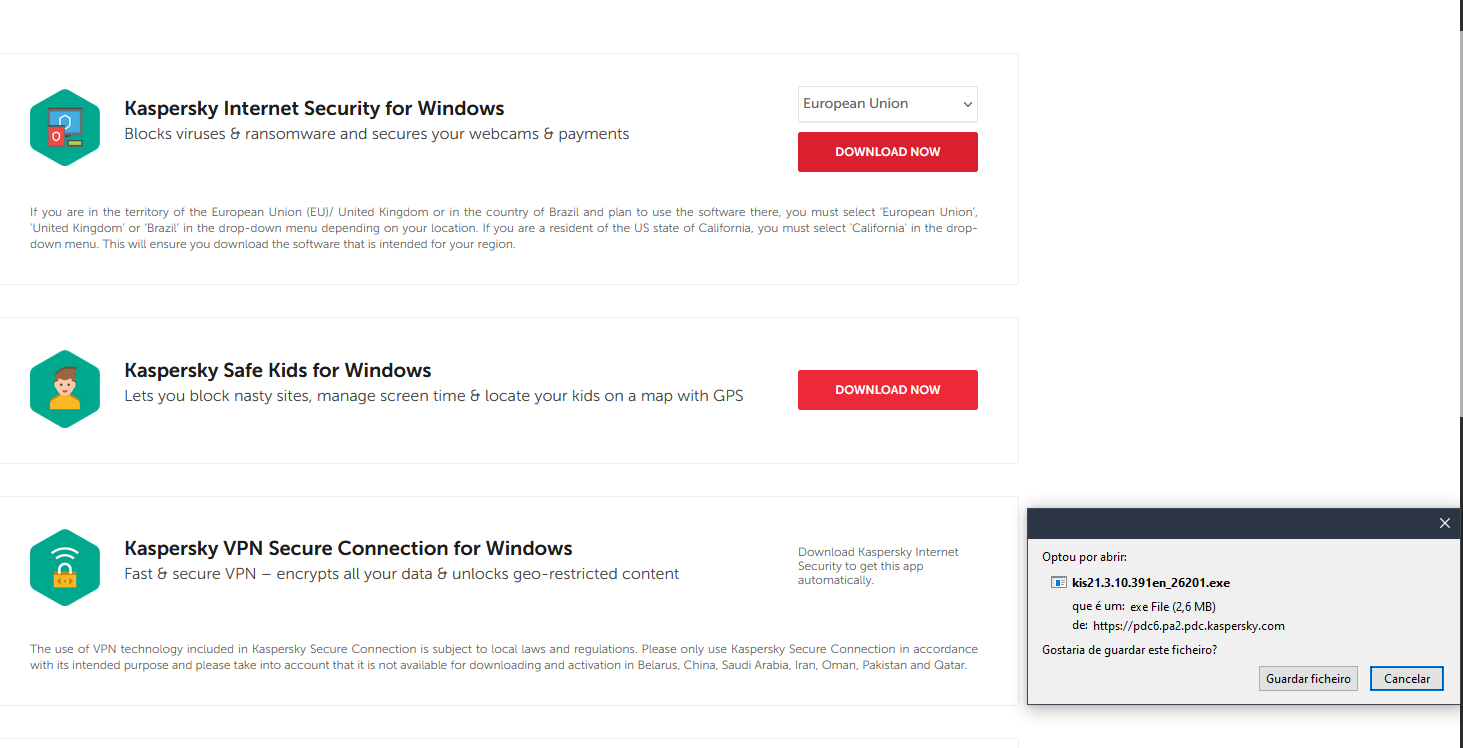Click the Kaspersky Safe Kids for Windows heading

coord(278,371)
